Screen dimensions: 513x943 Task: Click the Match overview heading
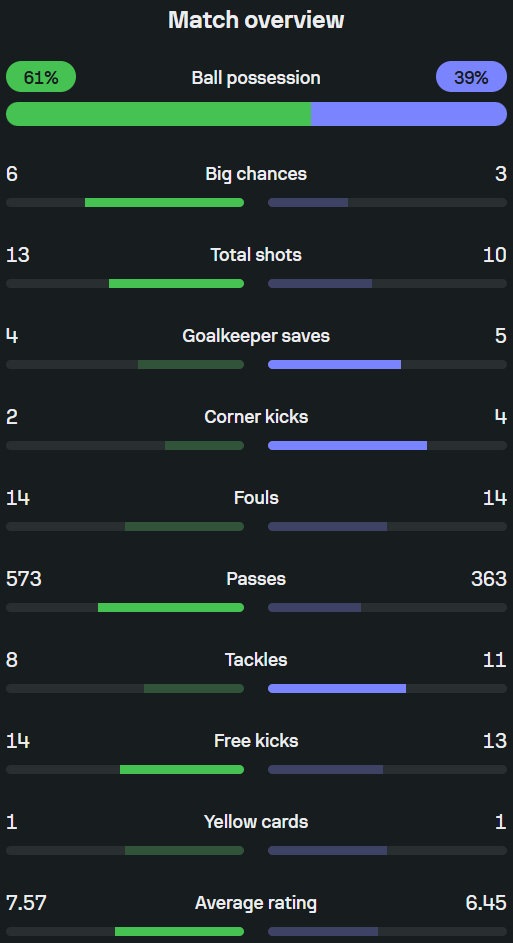(x=256, y=20)
